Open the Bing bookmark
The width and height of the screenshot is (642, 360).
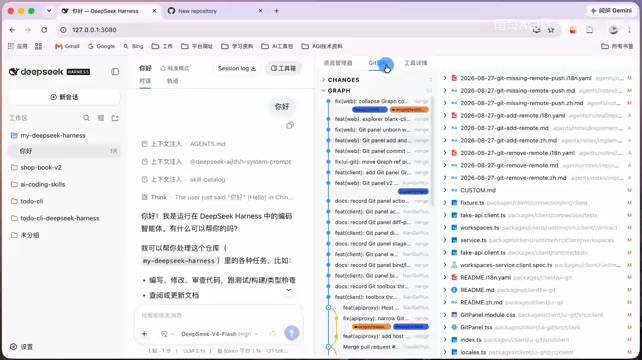(x=133, y=46)
